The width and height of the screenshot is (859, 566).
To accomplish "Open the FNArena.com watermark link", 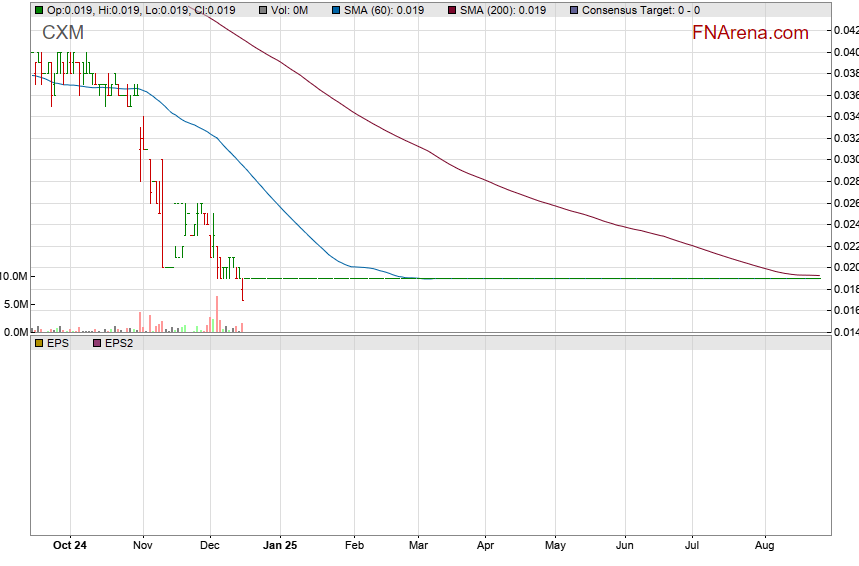I will pos(750,33).
